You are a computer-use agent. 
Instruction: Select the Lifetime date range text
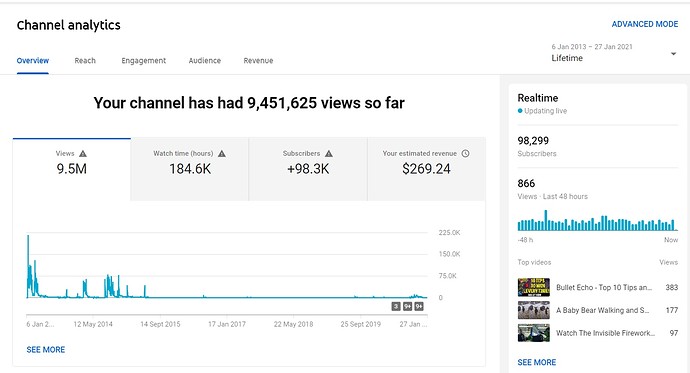tap(567, 58)
